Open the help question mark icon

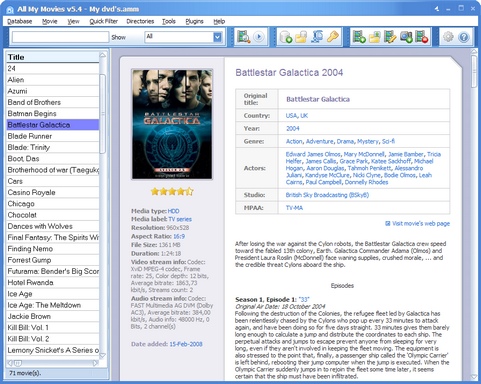click(464, 37)
